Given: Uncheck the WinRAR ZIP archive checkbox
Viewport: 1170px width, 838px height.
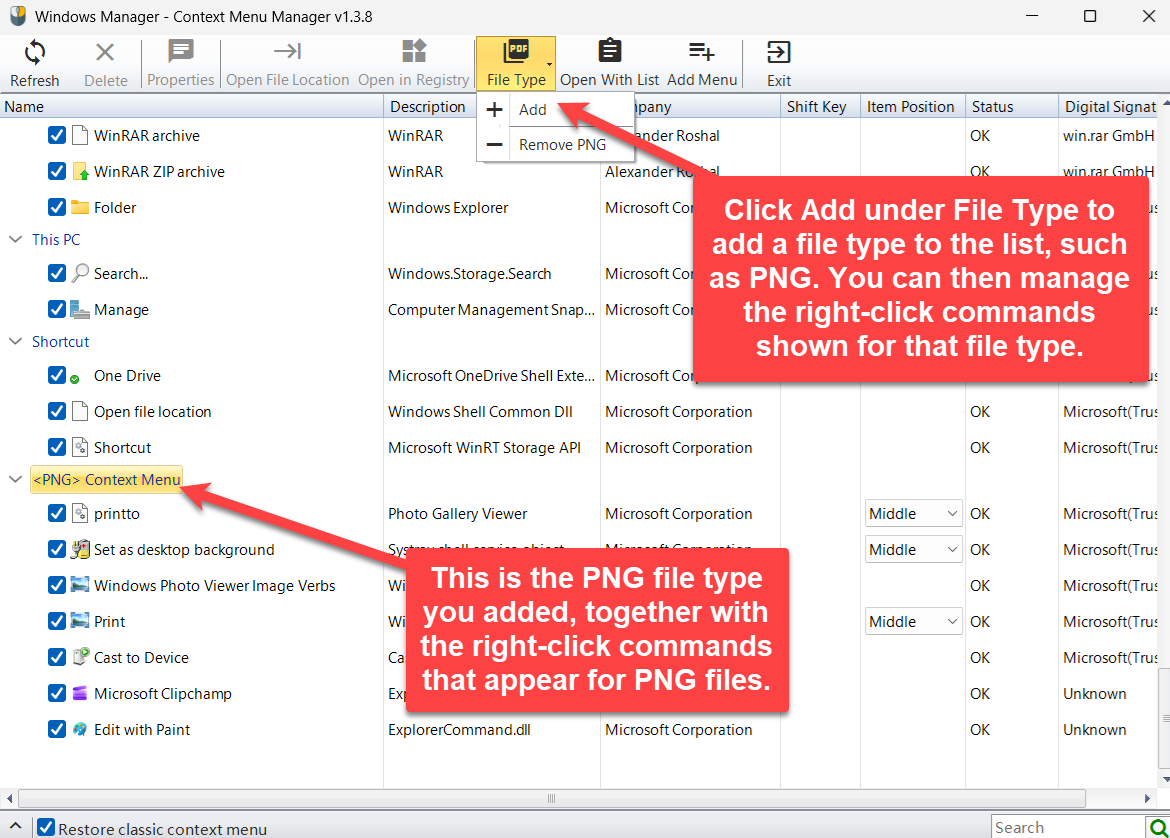Looking at the screenshot, I should 57,172.
